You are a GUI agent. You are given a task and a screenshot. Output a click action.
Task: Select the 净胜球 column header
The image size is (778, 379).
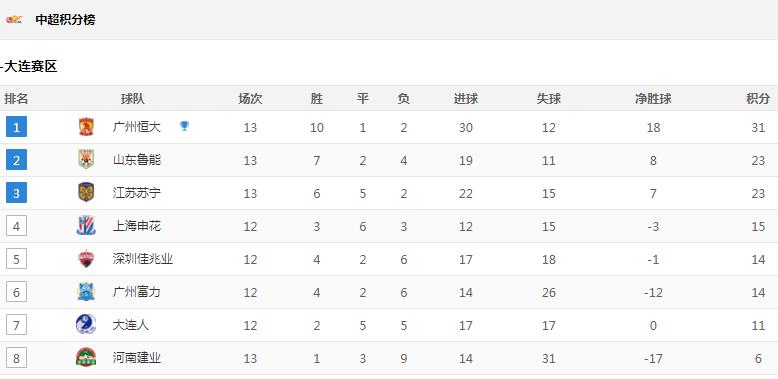click(653, 99)
